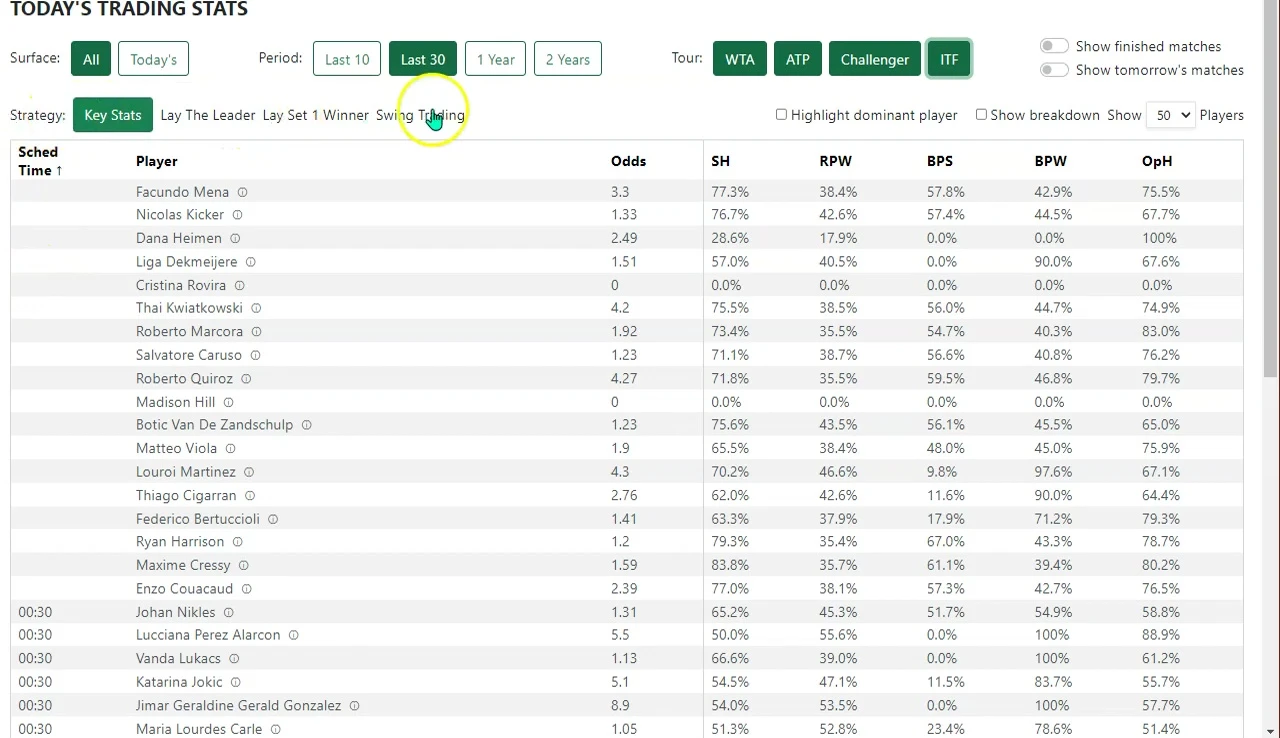1280x738 pixels.
Task: Click info icon beside Liga Dekmeijere
Action: pos(251,262)
